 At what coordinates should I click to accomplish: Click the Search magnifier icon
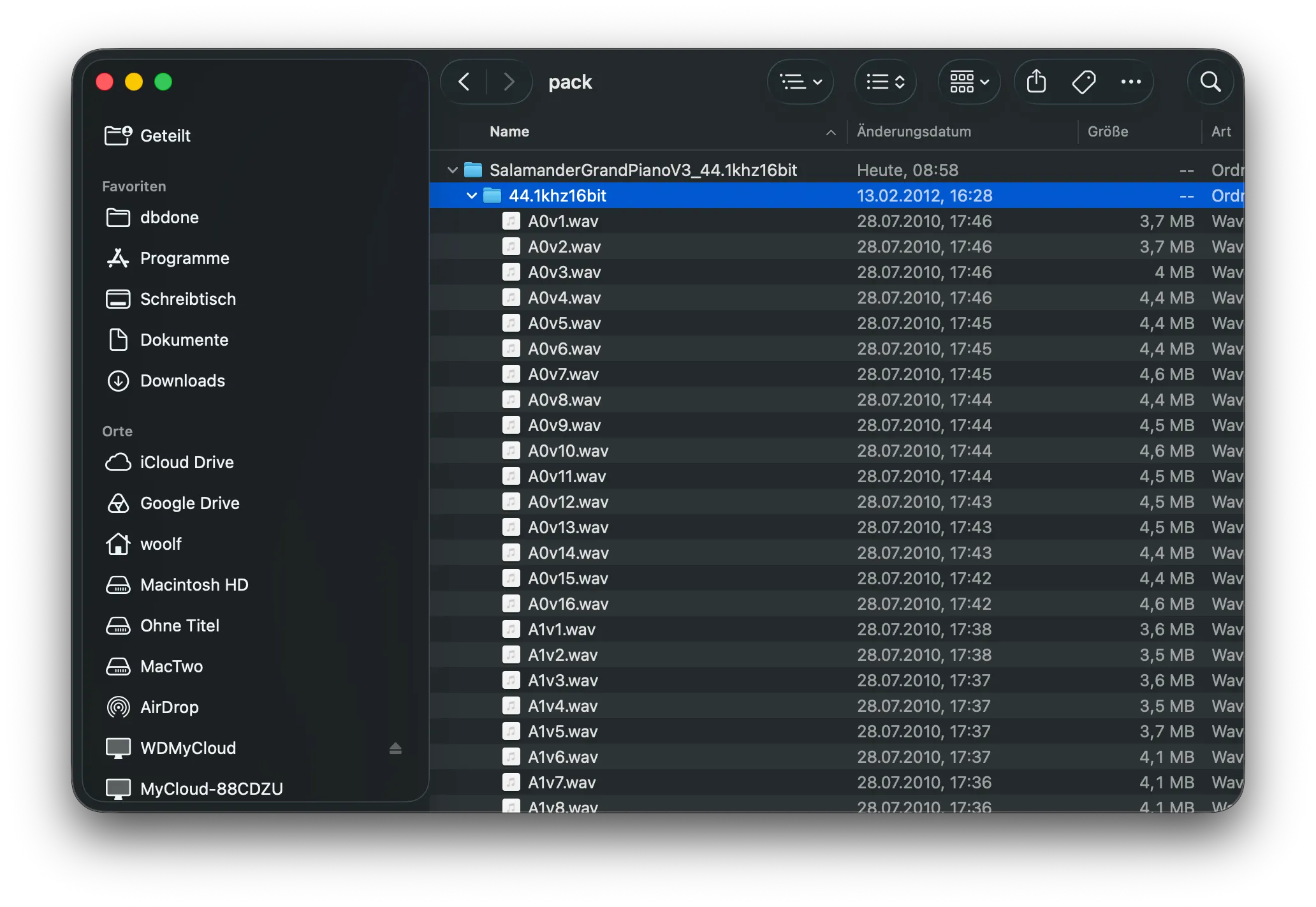tap(1210, 82)
